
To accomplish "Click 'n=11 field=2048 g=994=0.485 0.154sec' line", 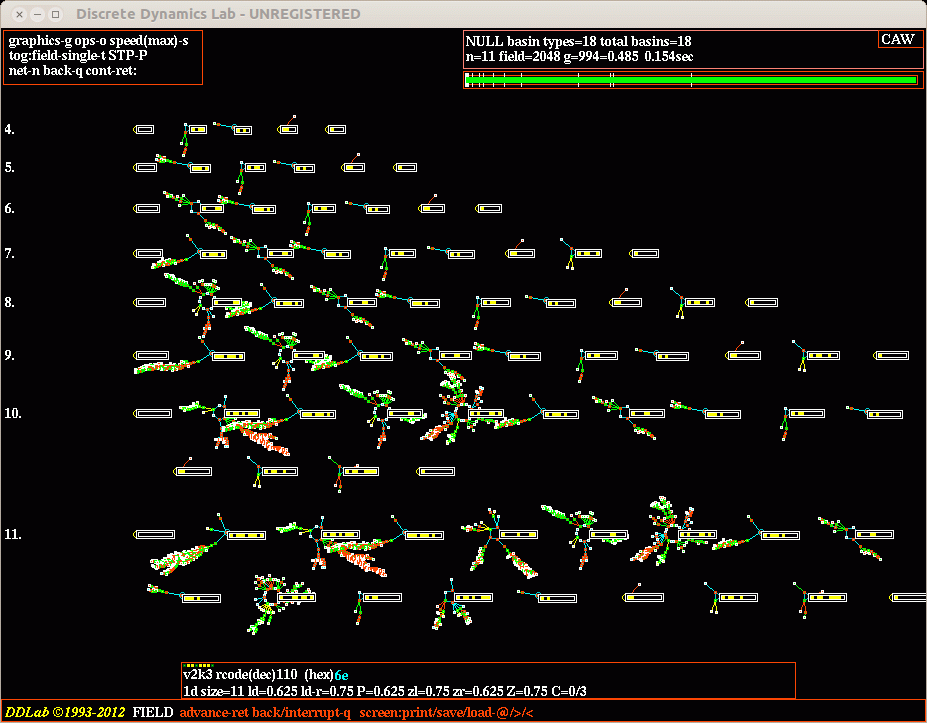I will tap(579, 57).
